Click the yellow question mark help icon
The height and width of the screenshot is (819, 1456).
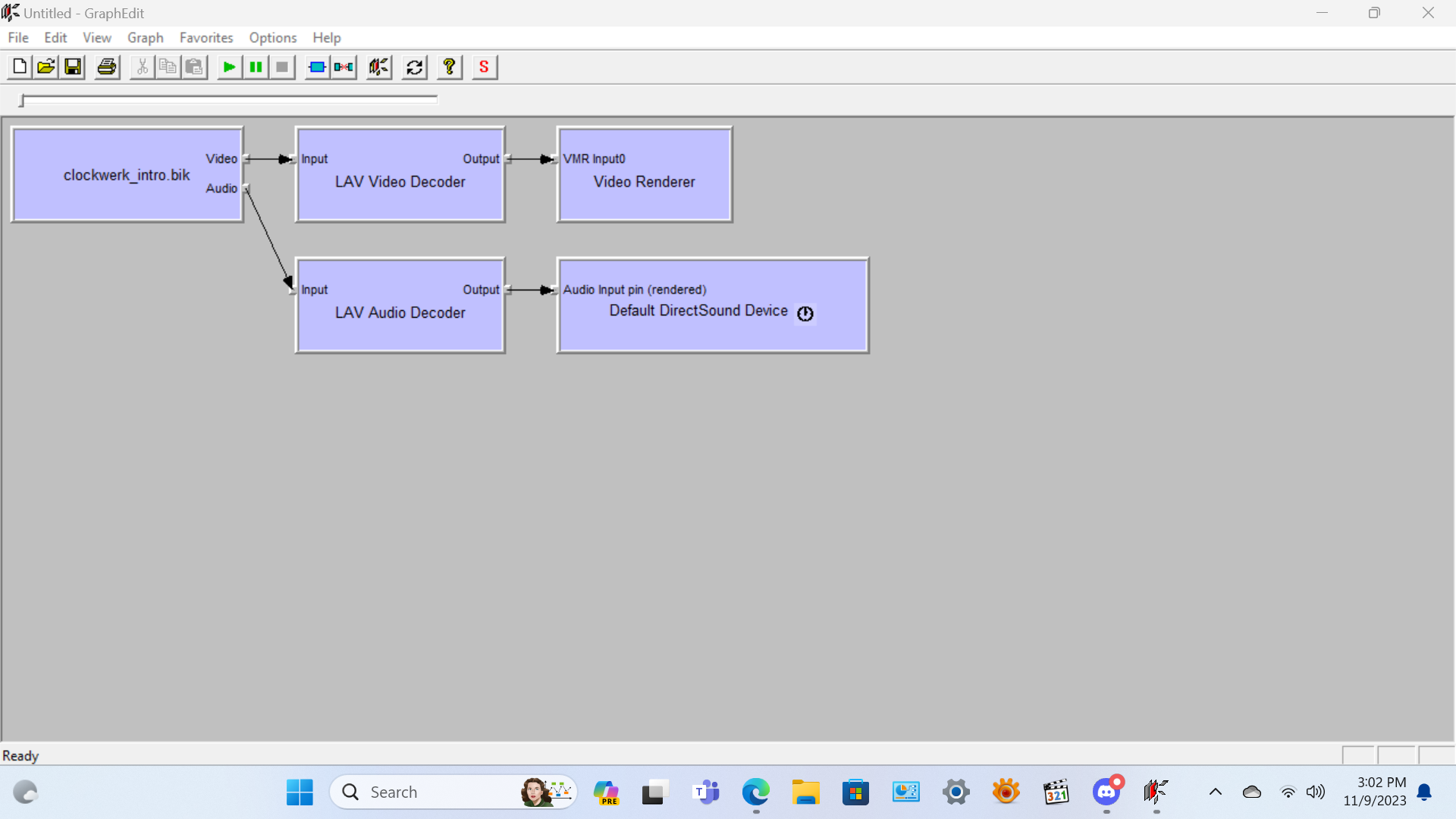pyautogui.click(x=449, y=67)
